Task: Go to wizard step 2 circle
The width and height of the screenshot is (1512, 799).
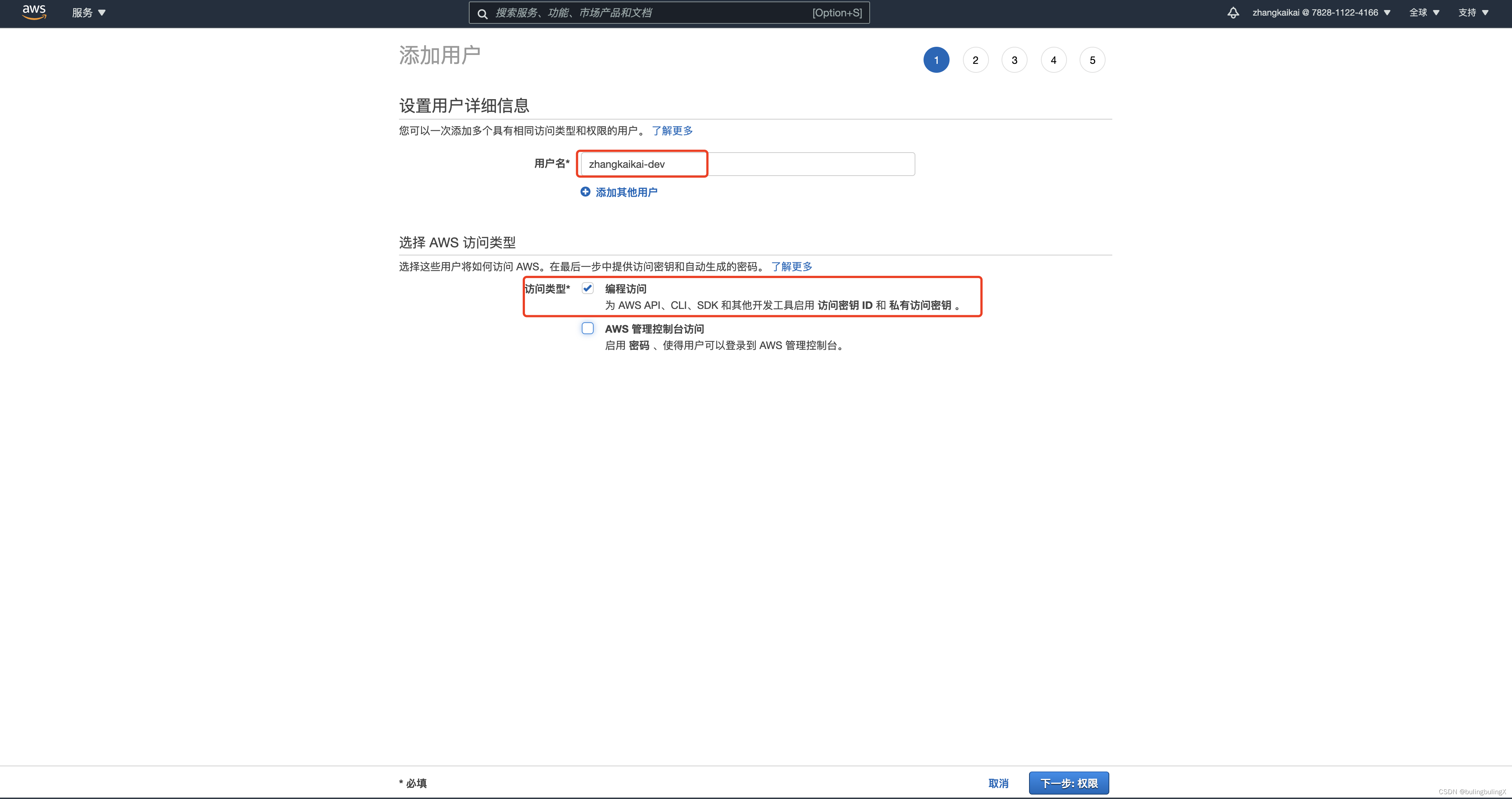Action: point(976,60)
